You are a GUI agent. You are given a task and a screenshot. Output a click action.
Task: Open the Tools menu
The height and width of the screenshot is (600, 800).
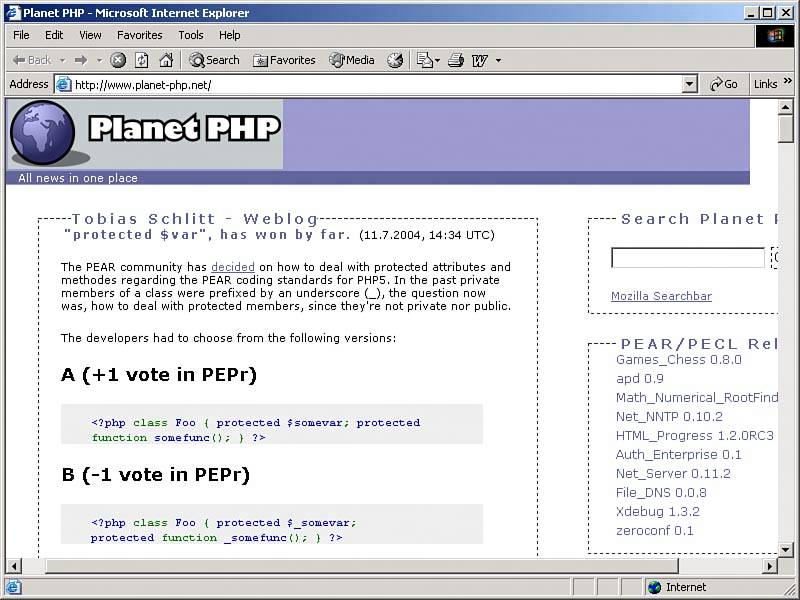coord(190,35)
